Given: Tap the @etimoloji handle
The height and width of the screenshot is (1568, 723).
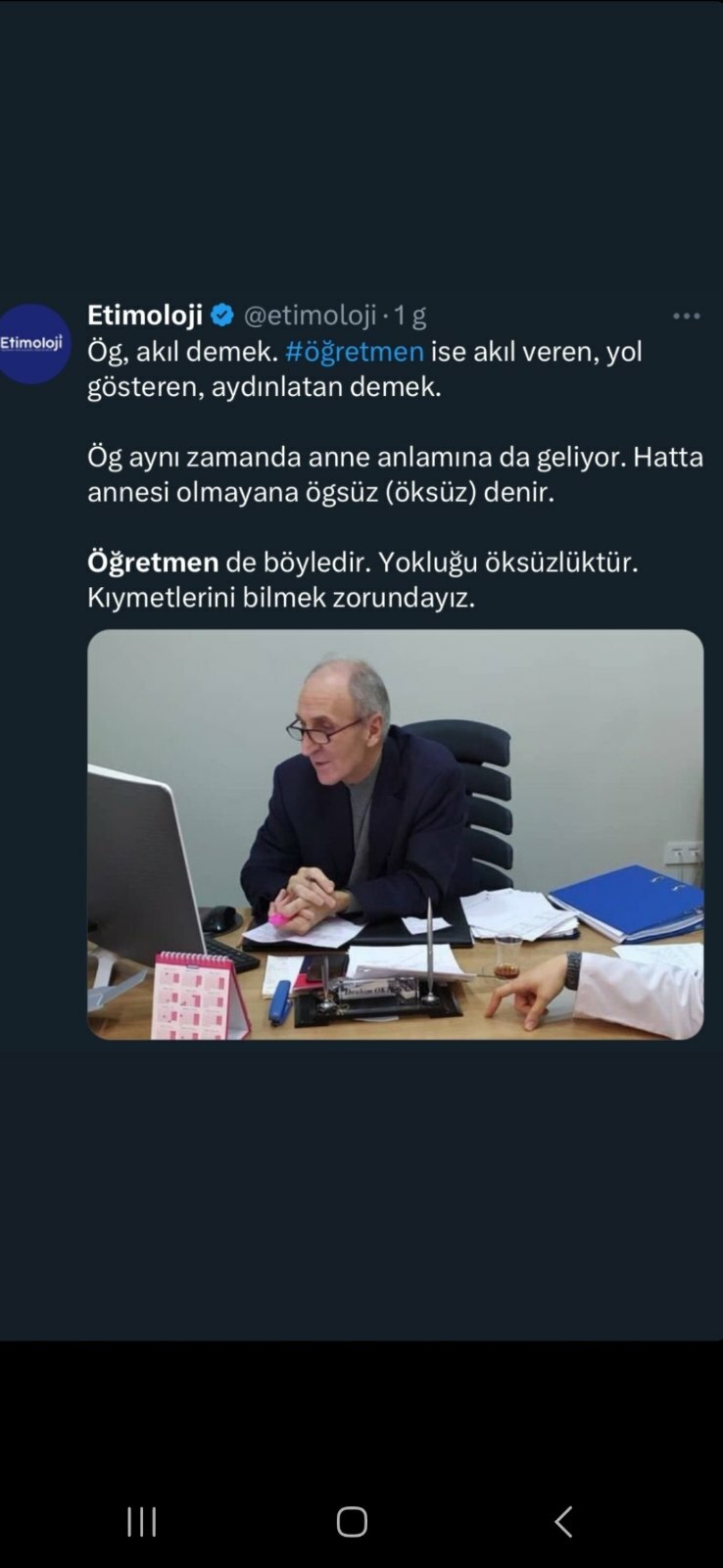Looking at the screenshot, I should [310, 315].
